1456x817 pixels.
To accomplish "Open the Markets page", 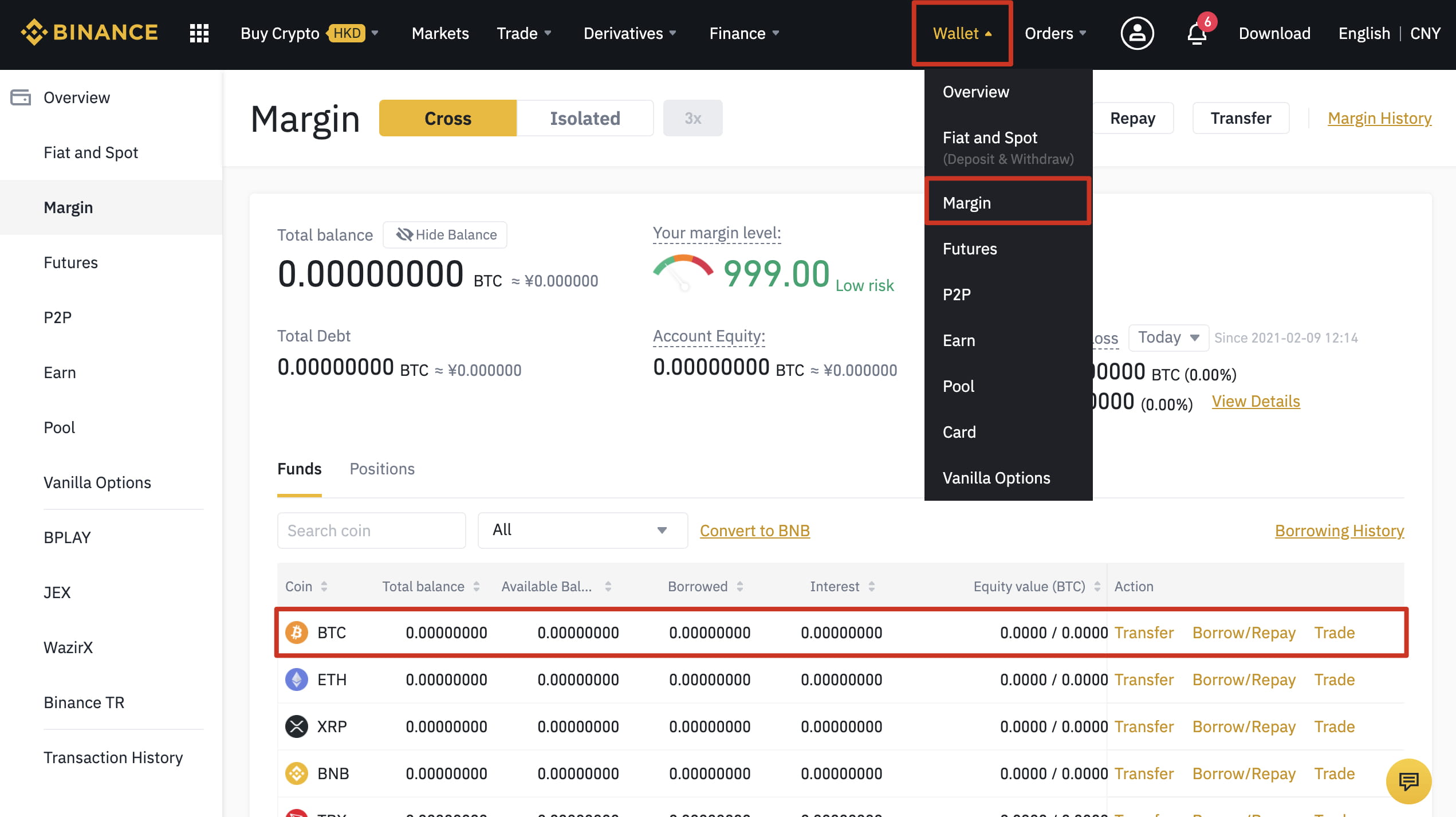I will point(440,33).
